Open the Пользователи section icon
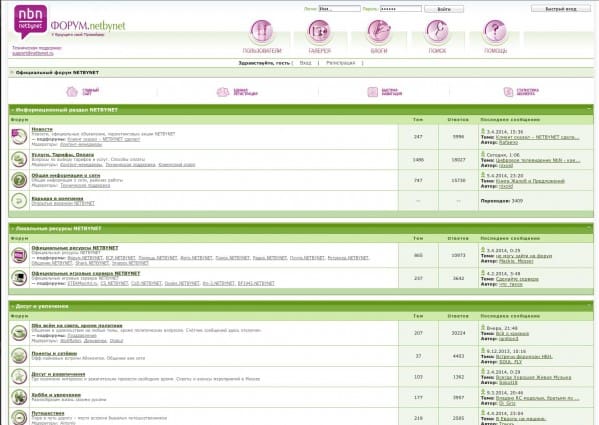This screenshot has height=425, width=599. (262, 32)
